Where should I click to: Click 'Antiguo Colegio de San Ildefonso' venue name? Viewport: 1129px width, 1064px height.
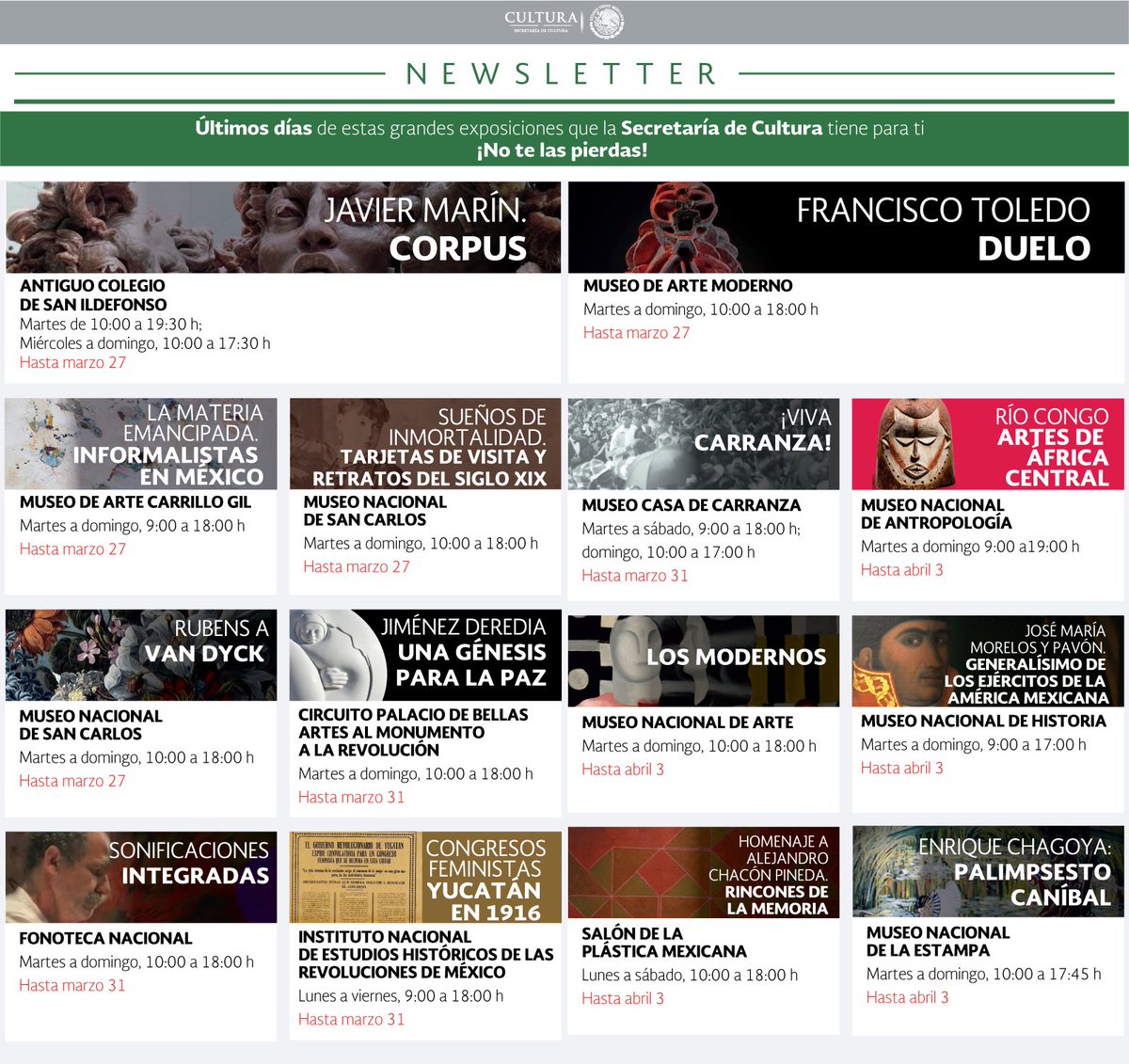pos(93,295)
